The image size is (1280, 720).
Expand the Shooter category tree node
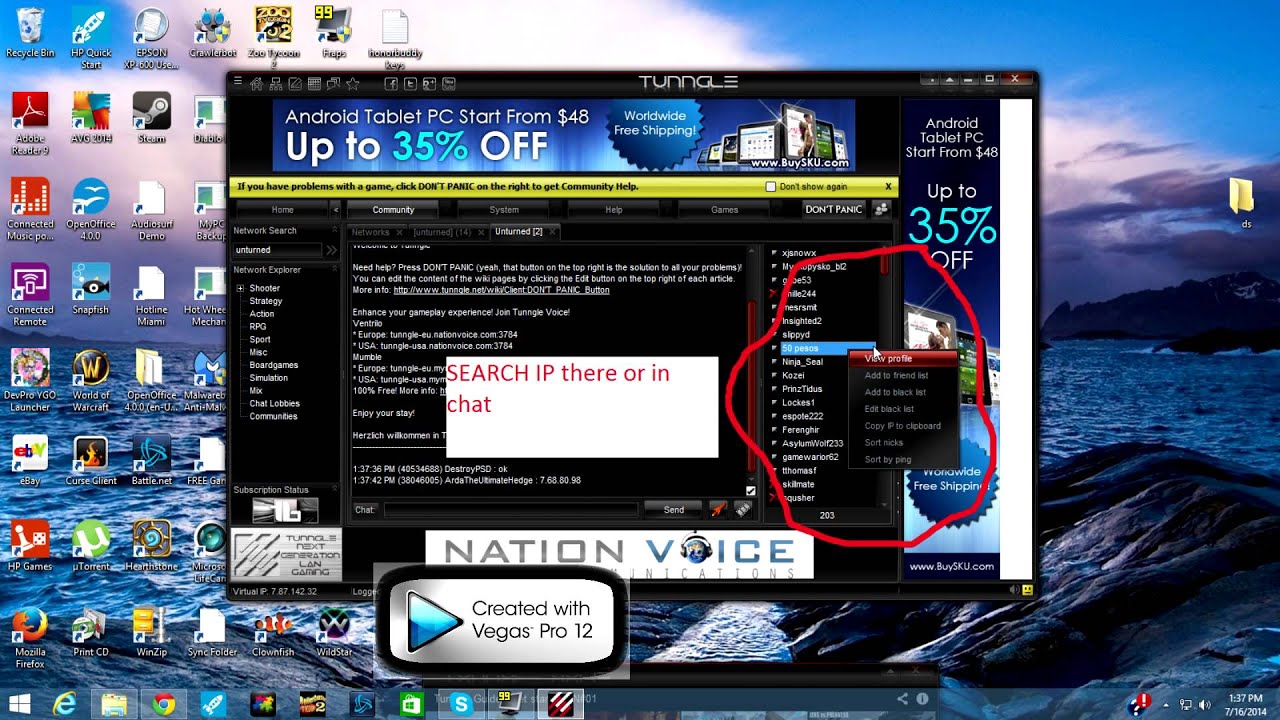click(x=240, y=288)
